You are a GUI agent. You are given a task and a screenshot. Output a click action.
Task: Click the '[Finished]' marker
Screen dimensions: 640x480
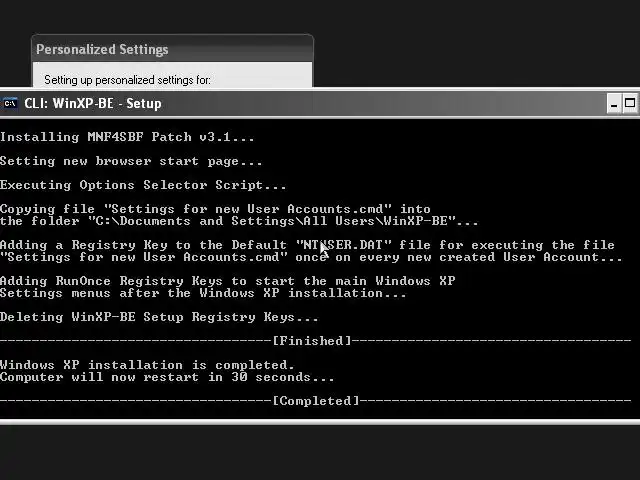pos(312,341)
